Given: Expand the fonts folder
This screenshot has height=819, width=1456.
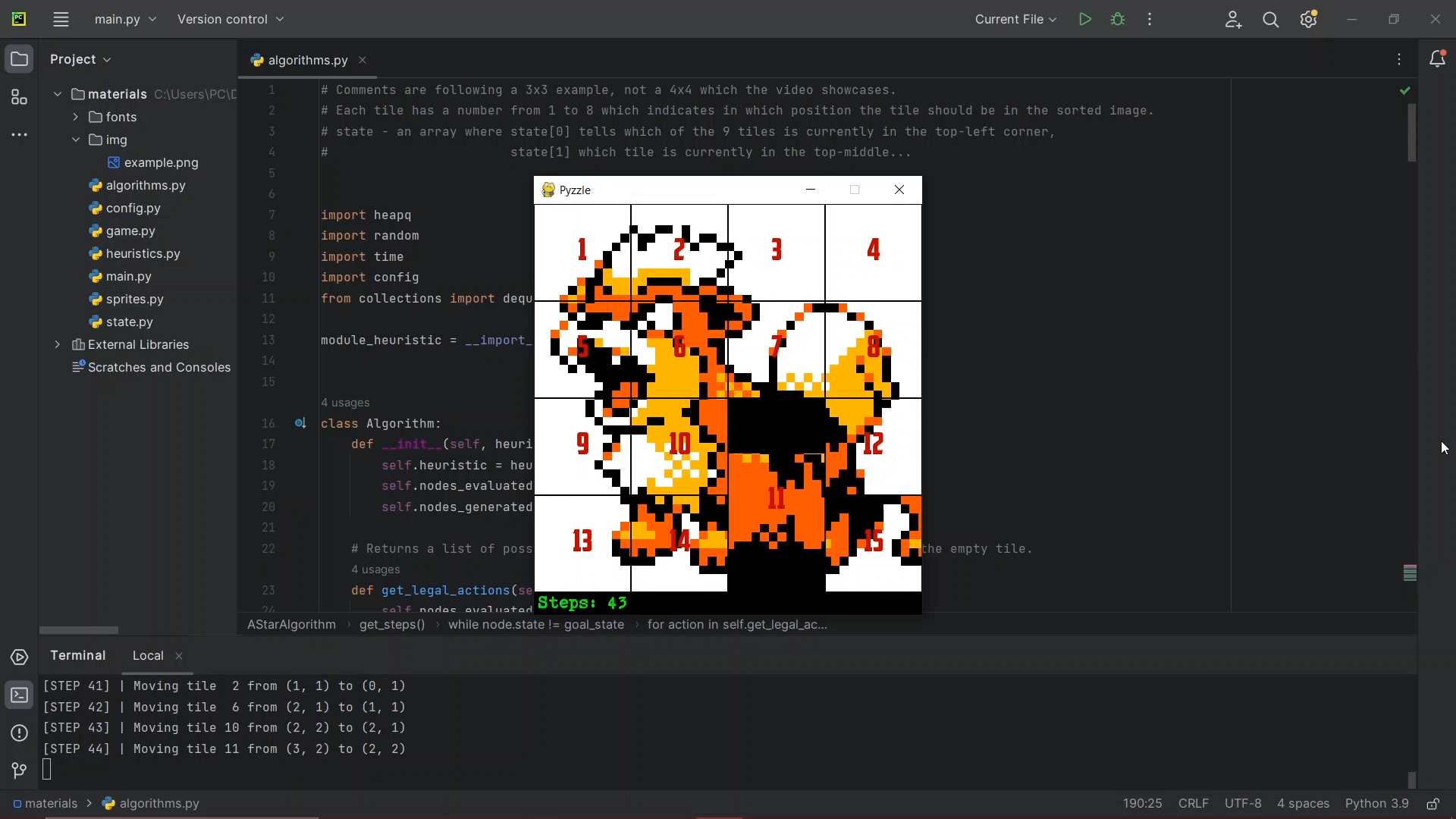Looking at the screenshot, I should point(75,117).
